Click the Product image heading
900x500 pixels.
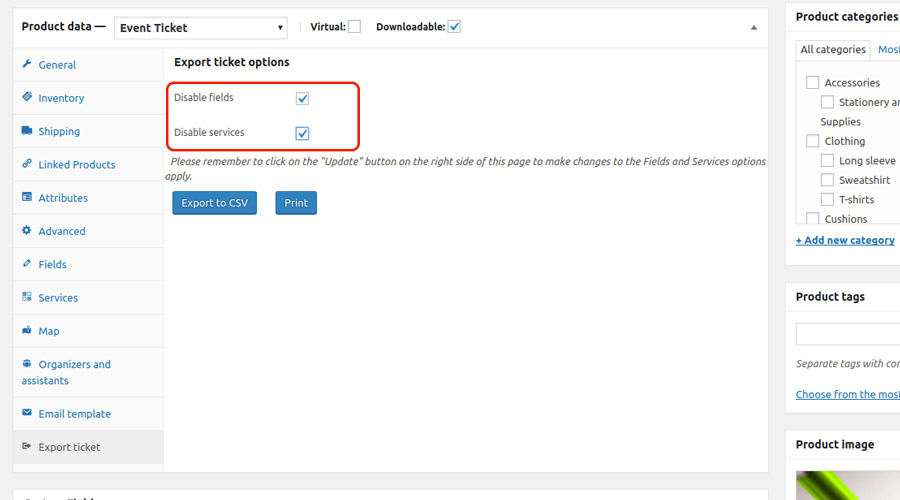(x=835, y=444)
